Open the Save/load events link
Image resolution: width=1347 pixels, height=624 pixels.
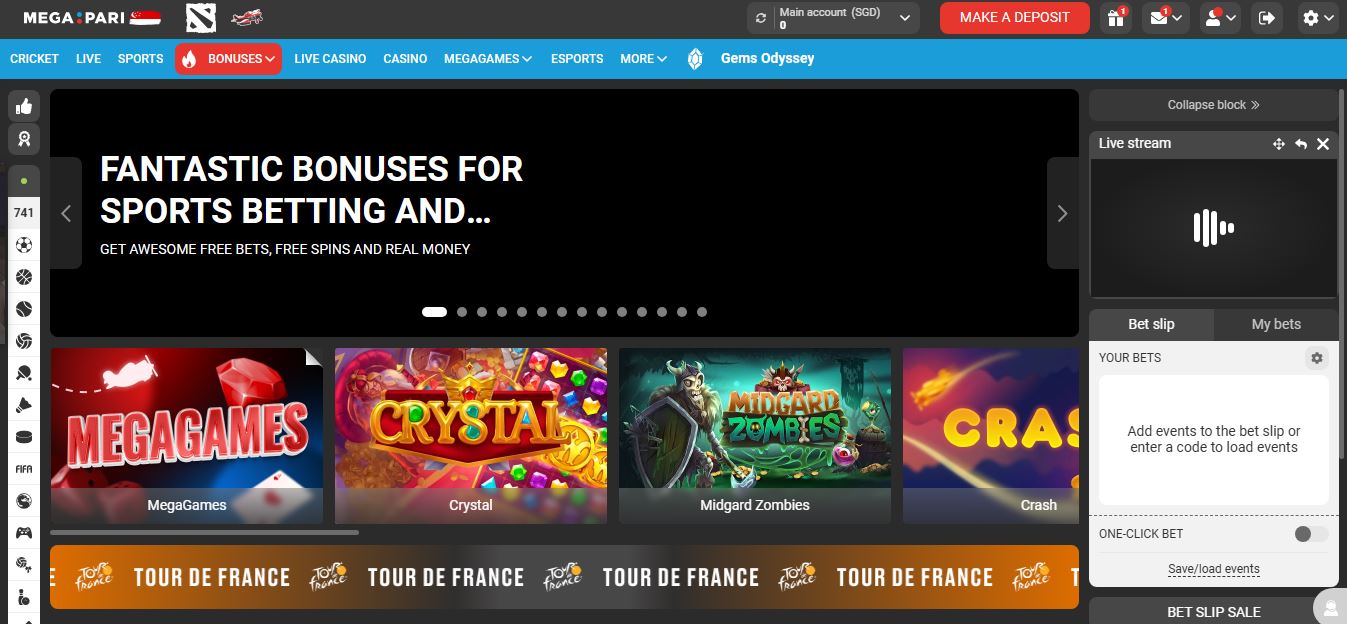click(x=1214, y=569)
